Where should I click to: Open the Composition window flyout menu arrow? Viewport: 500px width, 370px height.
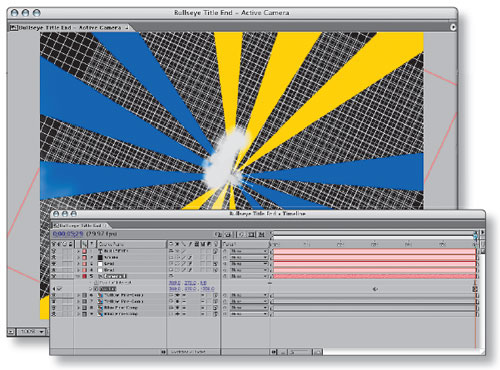click(x=453, y=27)
